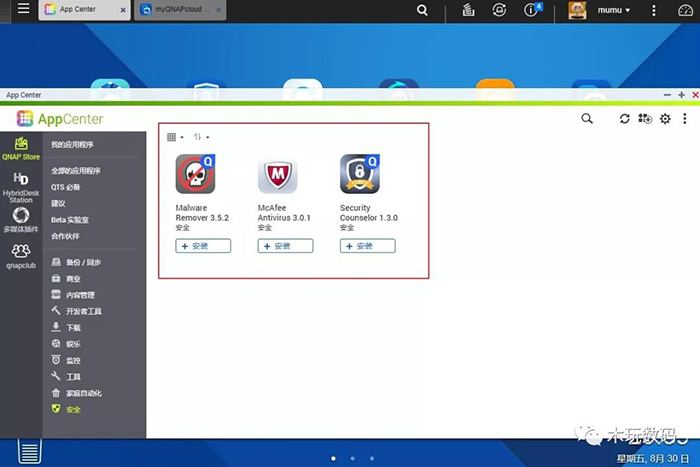
Task: Click McAfee Antivirus 3.0.1 title
Action: coord(284,213)
